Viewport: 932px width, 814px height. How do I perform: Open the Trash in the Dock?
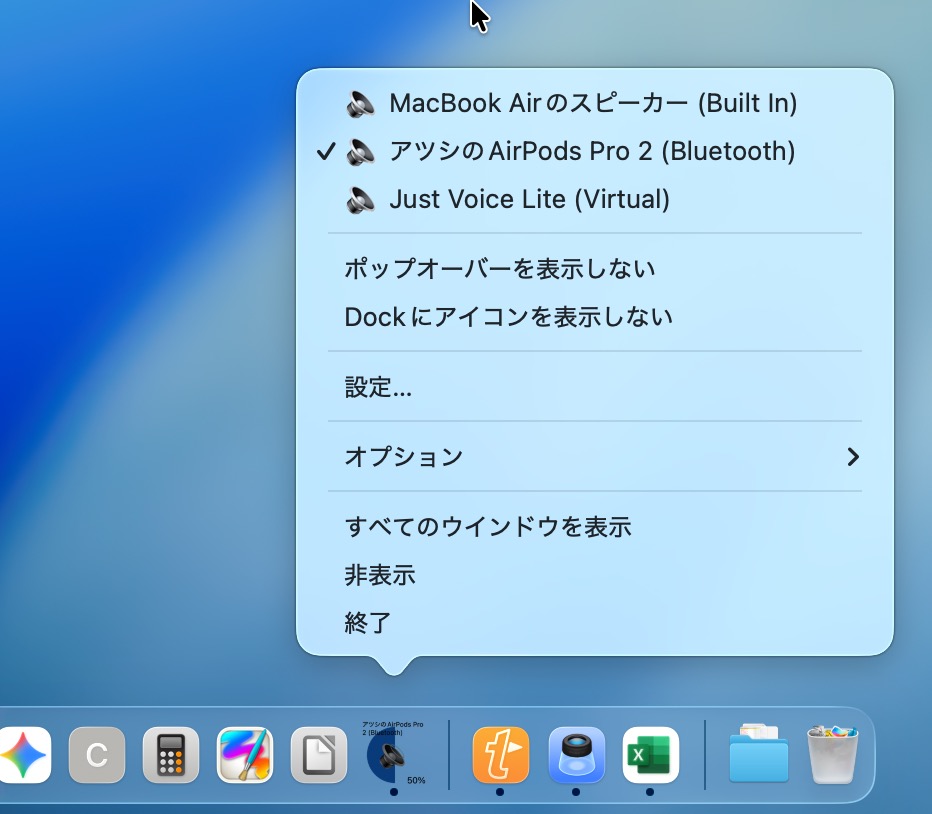click(x=832, y=755)
